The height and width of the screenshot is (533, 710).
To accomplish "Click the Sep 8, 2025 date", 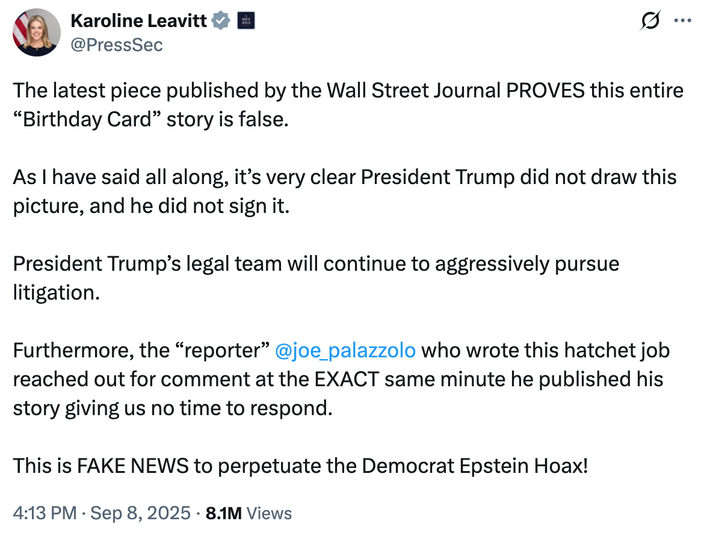I will tap(140, 513).
